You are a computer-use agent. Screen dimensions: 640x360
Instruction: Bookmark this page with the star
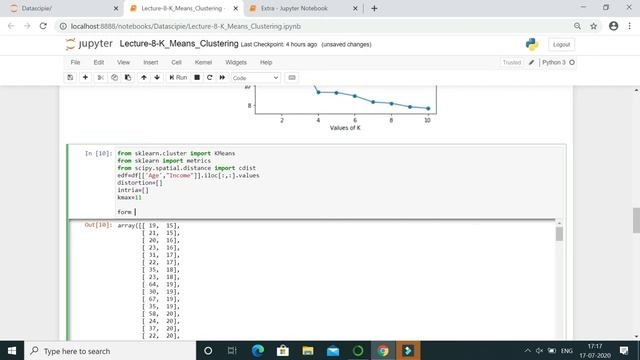(x=593, y=26)
